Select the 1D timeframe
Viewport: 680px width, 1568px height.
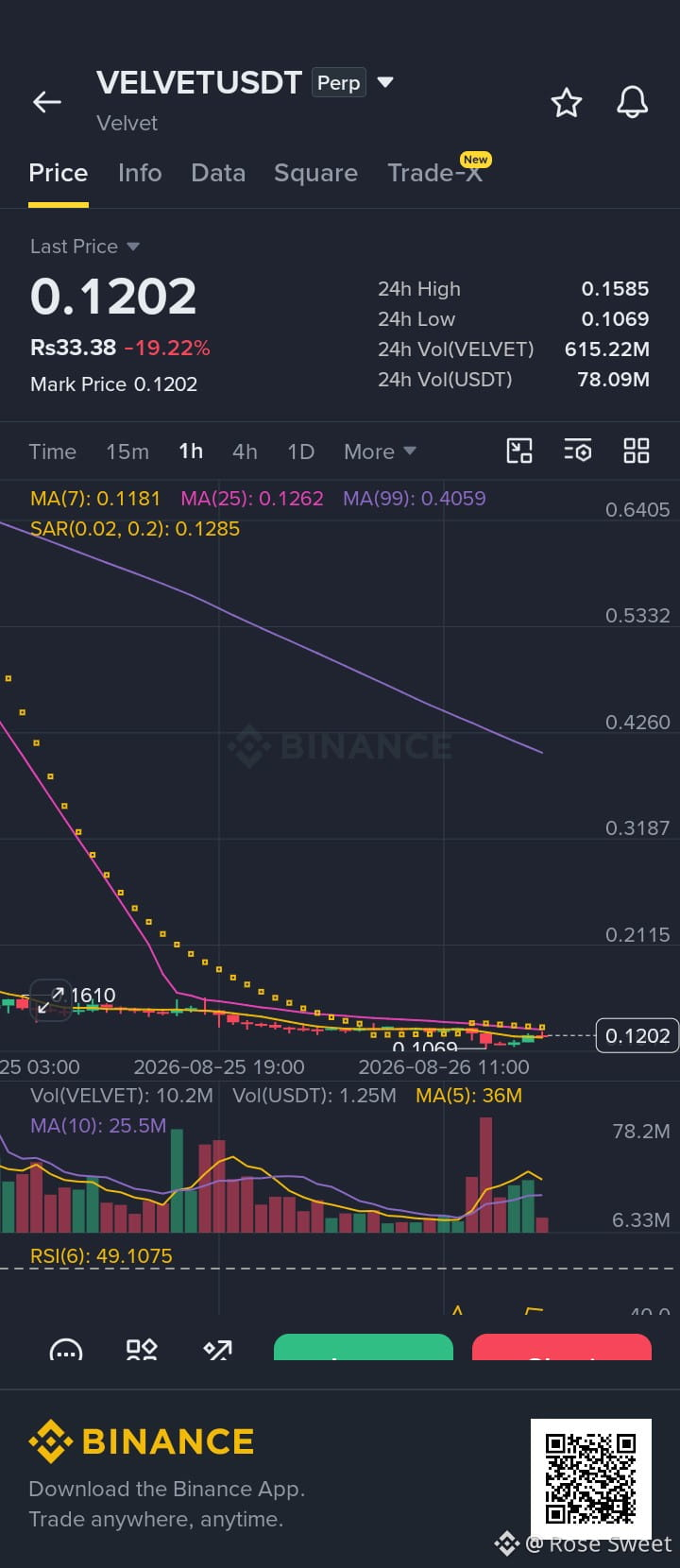point(300,452)
